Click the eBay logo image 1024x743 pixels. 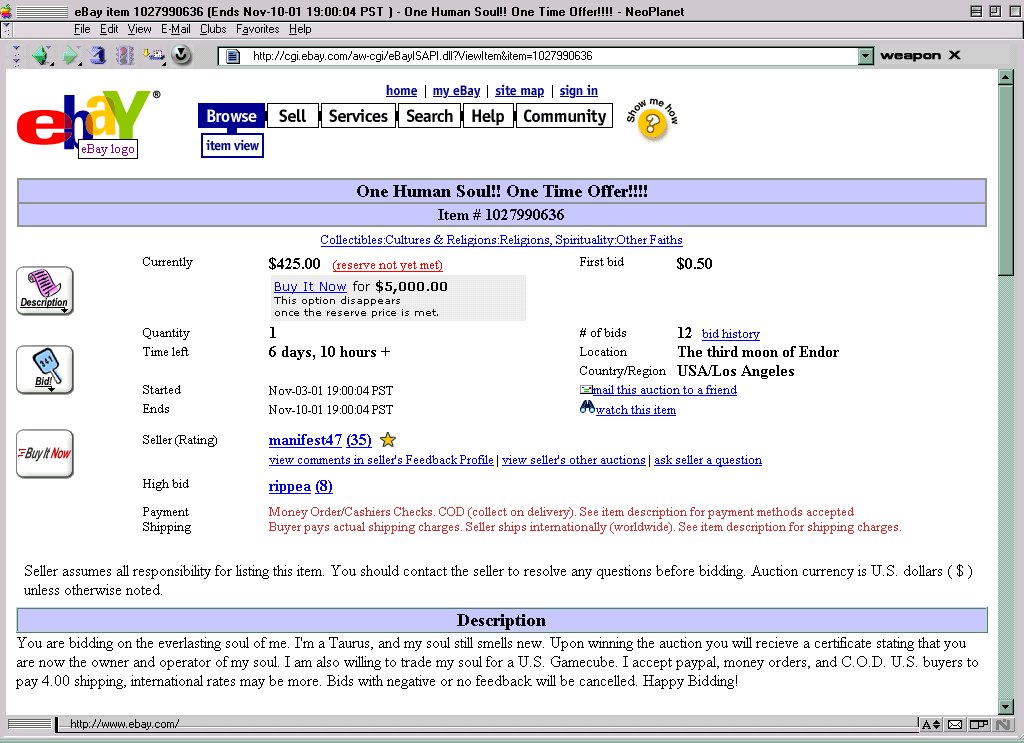[x=89, y=123]
